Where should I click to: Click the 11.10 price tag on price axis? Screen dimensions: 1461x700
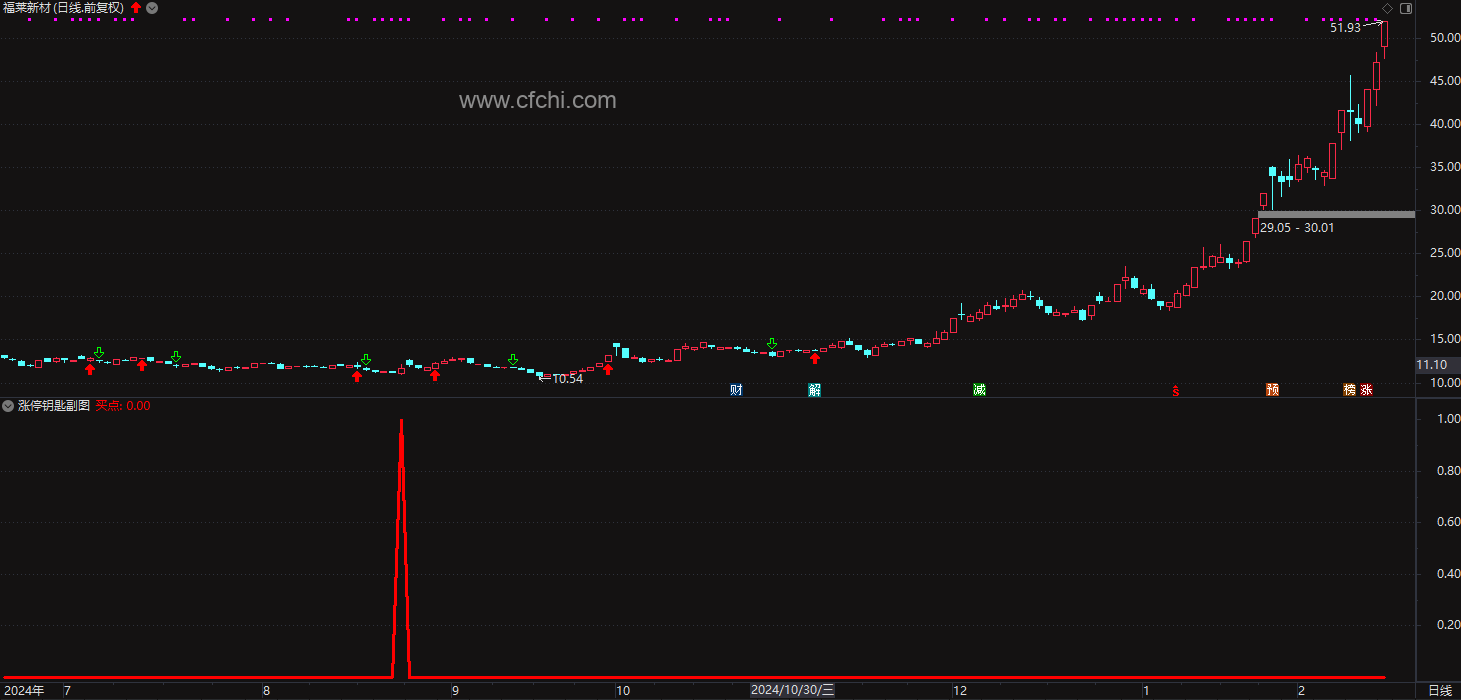(1432, 365)
